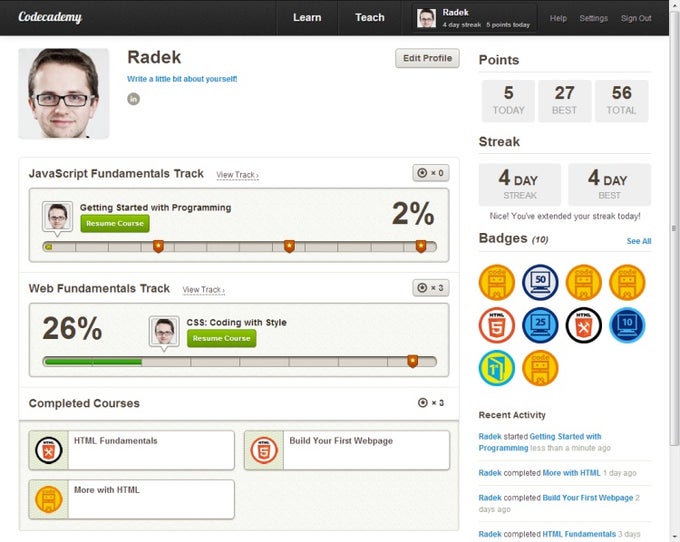
Task: Click the JavaScript track badge counter ×0
Action: pyautogui.click(x=431, y=173)
